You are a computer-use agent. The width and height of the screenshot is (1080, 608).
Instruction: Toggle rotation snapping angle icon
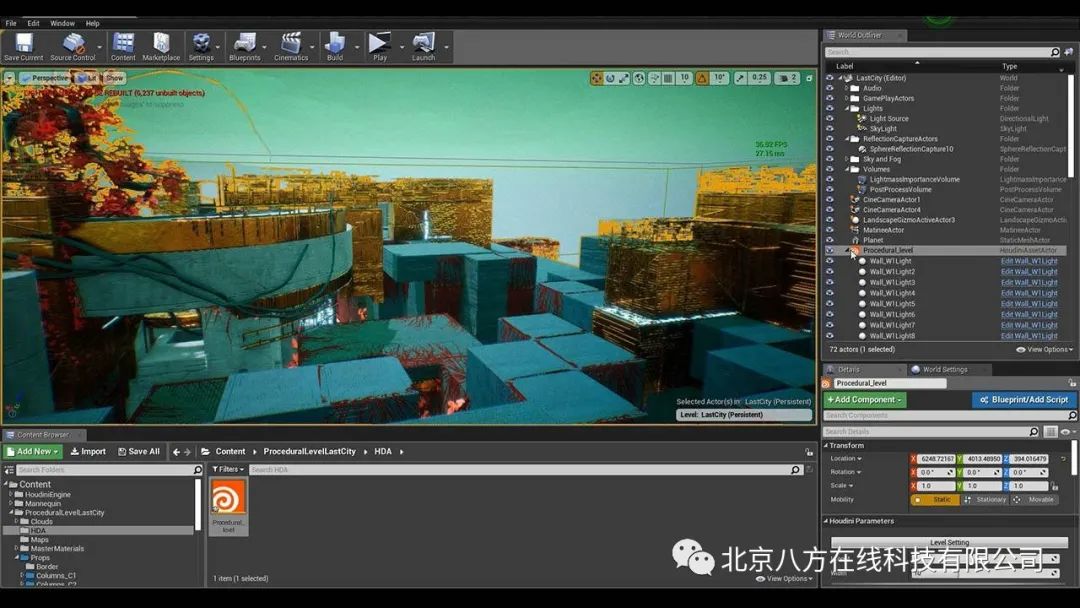coord(702,78)
